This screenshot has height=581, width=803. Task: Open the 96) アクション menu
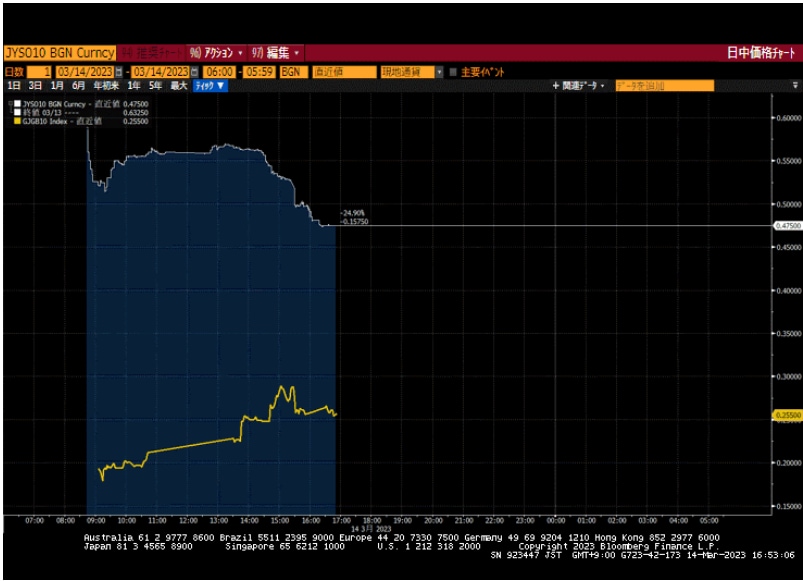(216, 52)
